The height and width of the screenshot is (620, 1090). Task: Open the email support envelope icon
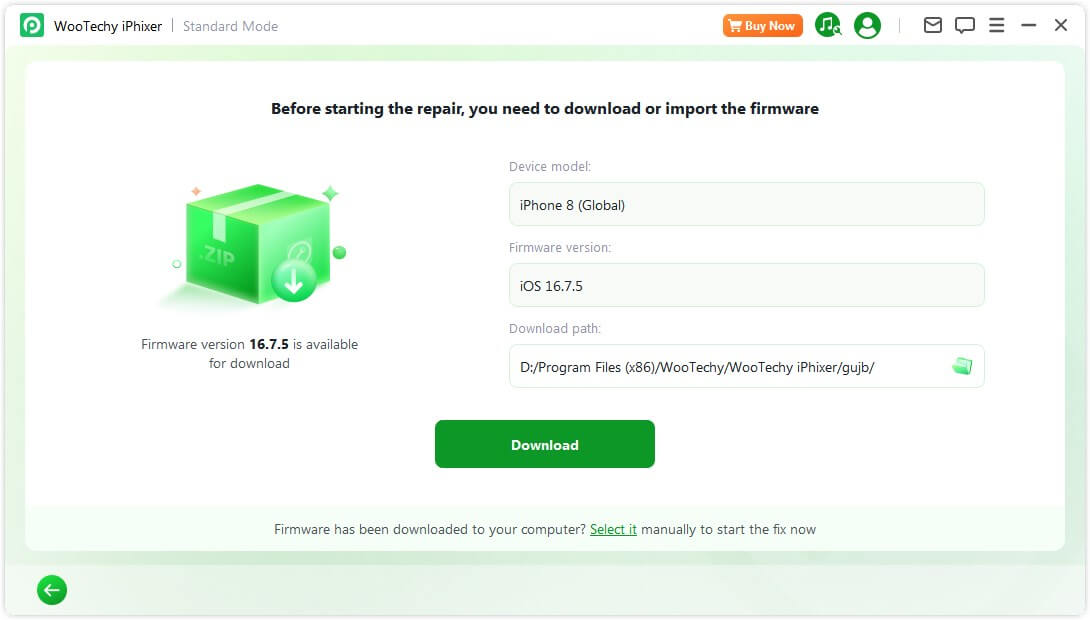tap(932, 25)
